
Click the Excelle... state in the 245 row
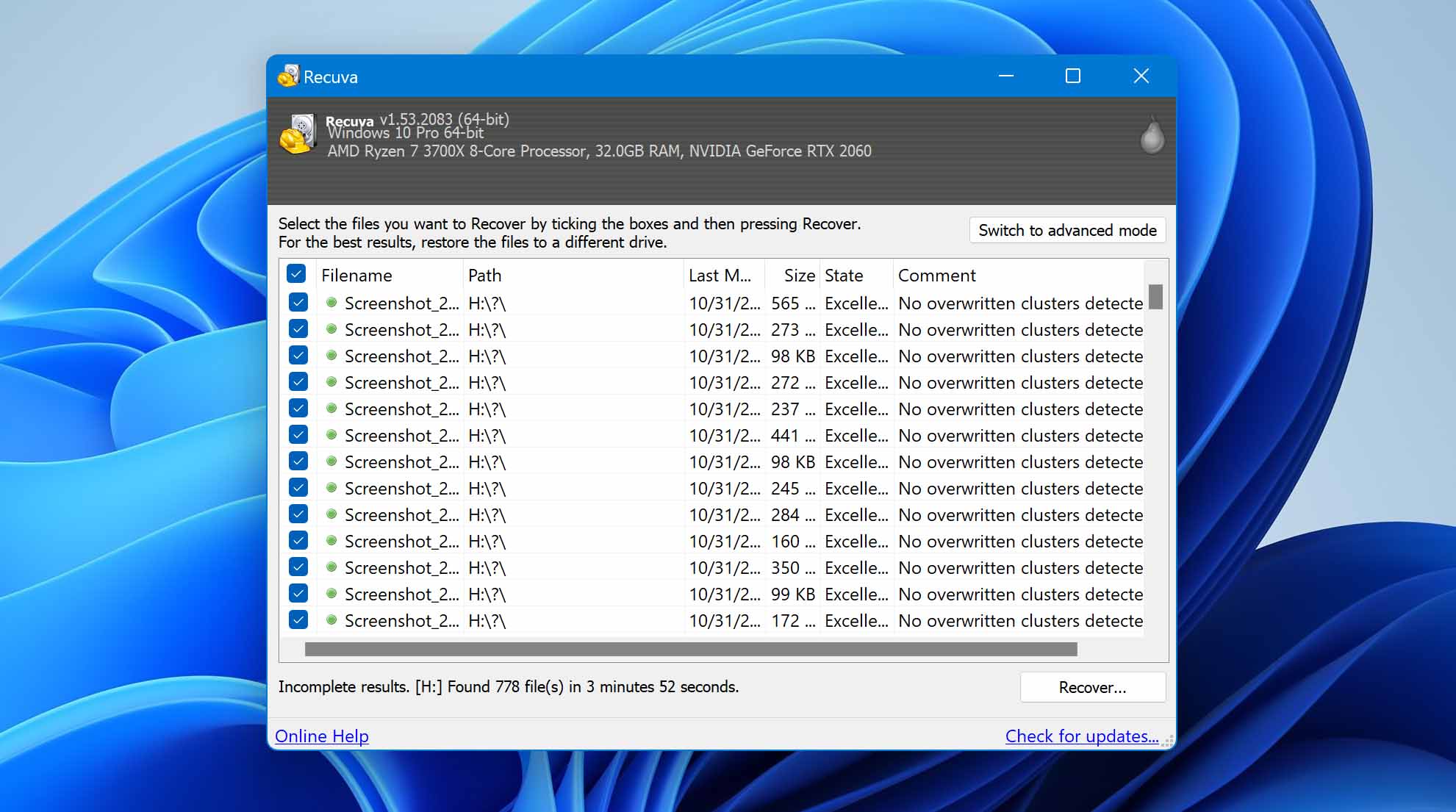coord(856,489)
